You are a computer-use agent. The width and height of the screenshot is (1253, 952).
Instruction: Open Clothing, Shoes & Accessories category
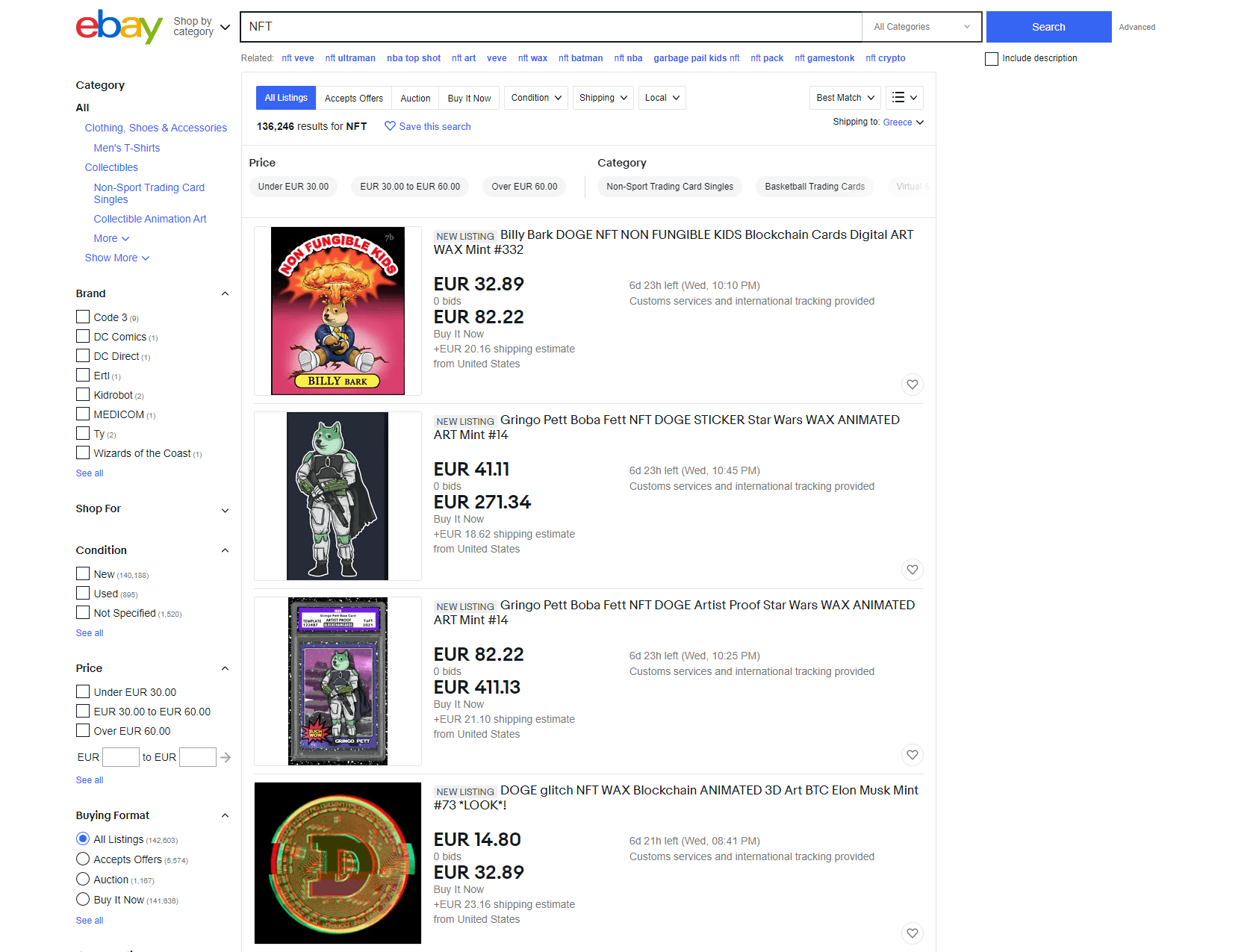(156, 128)
